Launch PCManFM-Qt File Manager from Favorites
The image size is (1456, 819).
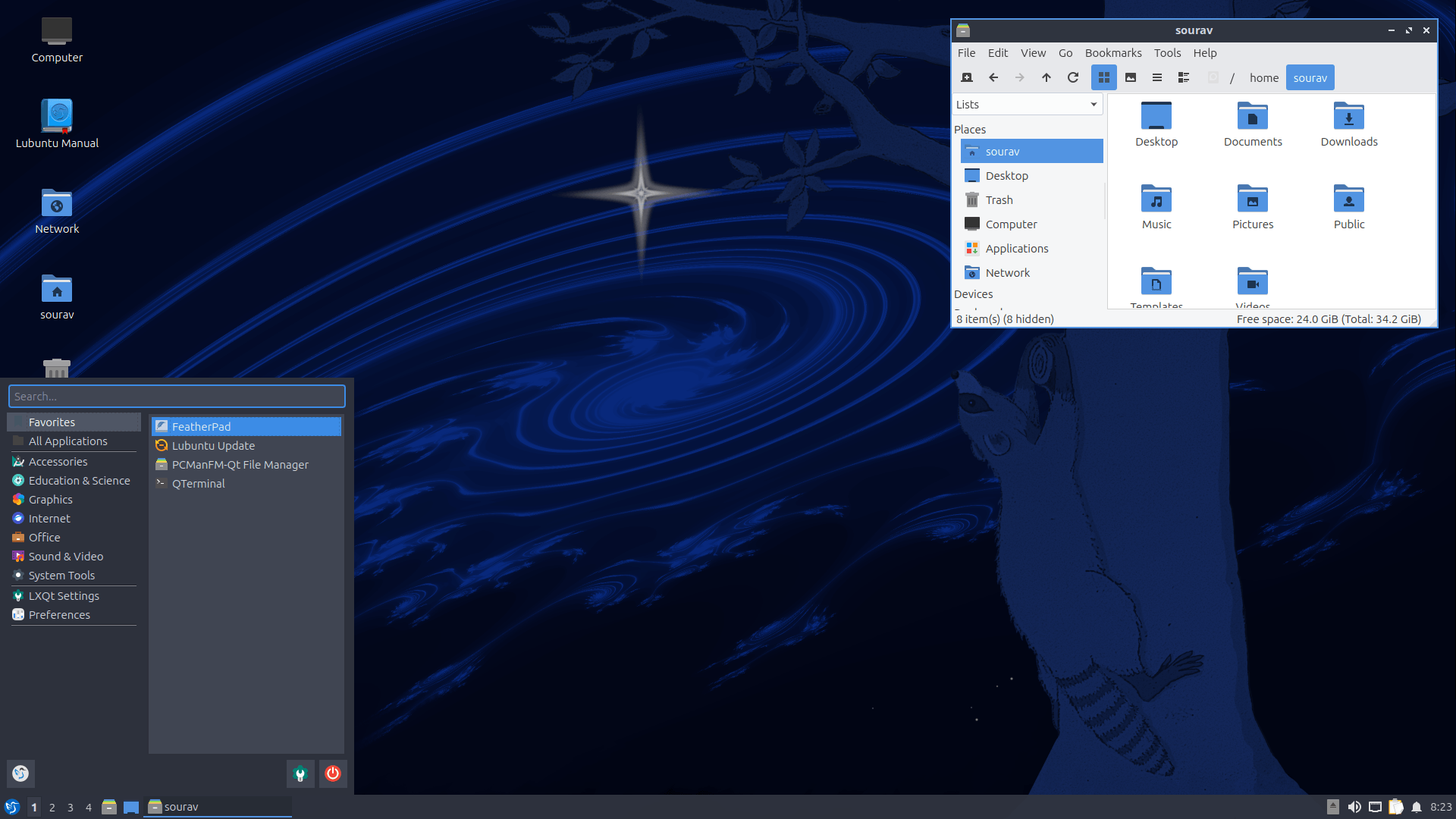click(240, 464)
